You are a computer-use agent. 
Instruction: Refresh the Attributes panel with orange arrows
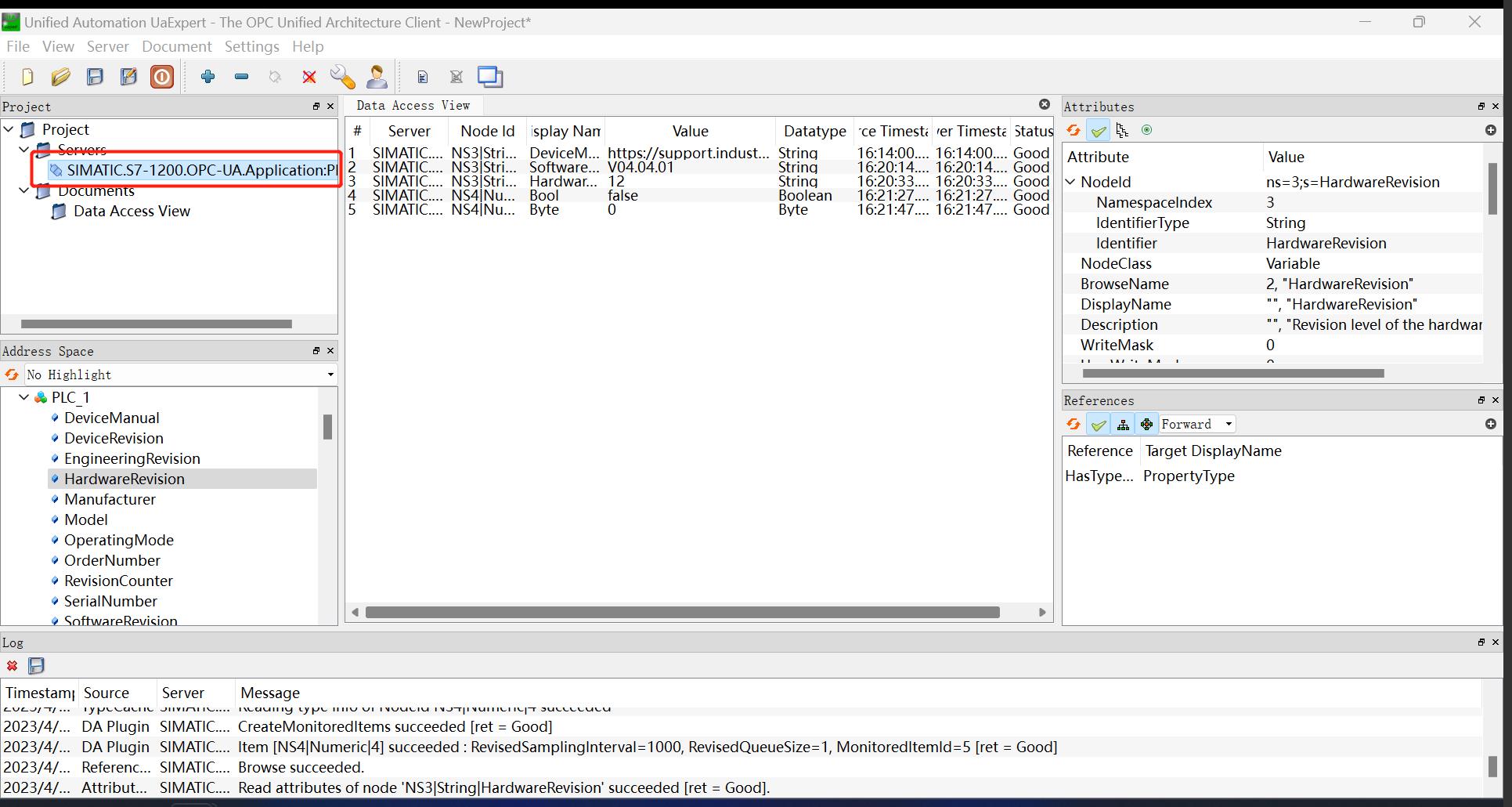coord(1074,131)
